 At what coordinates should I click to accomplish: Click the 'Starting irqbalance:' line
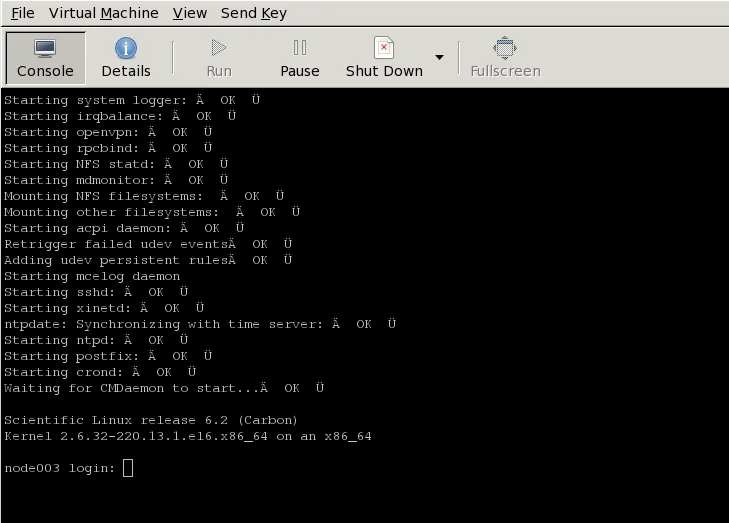120,116
